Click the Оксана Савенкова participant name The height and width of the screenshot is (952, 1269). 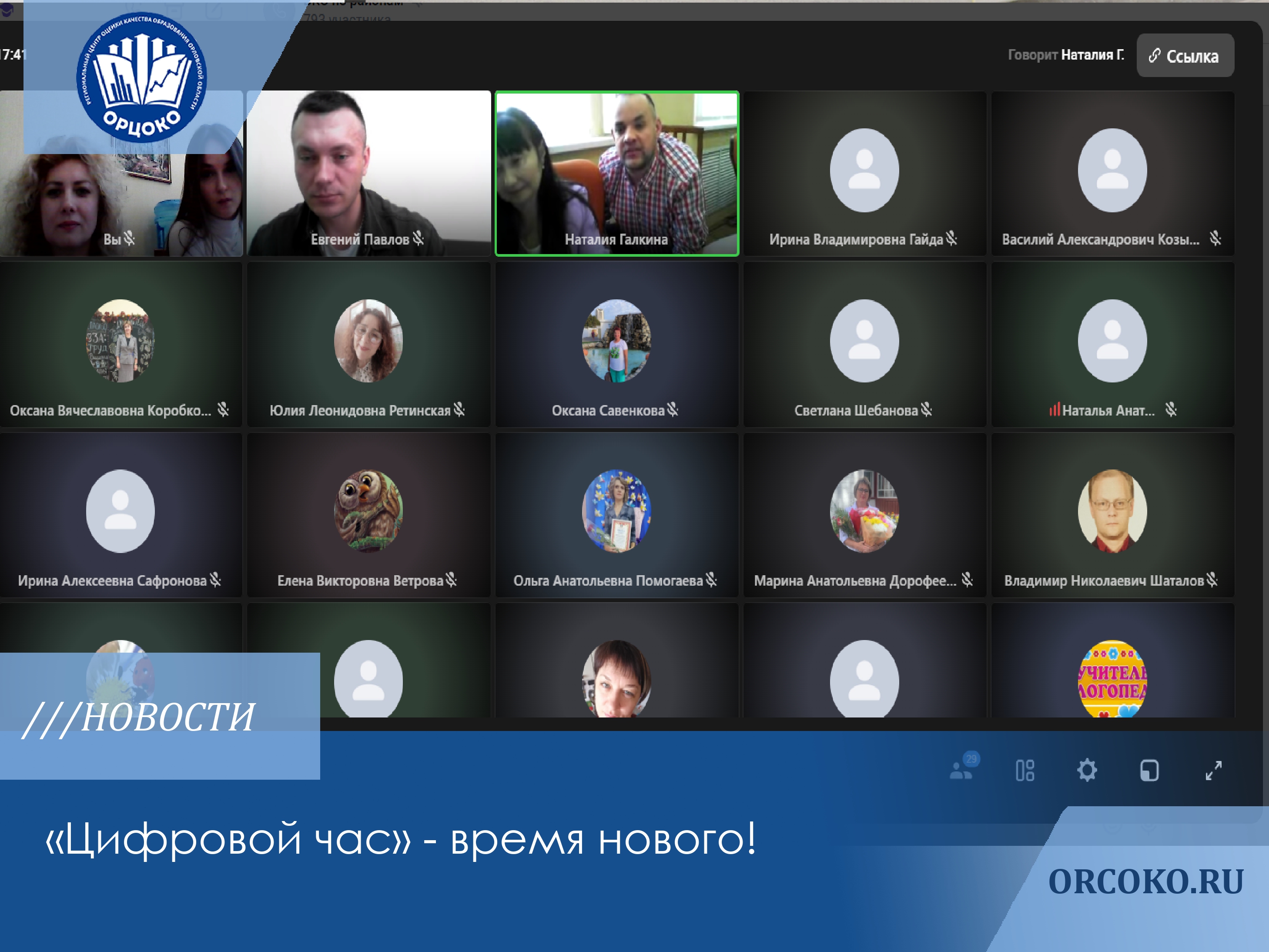pyautogui.click(x=608, y=410)
